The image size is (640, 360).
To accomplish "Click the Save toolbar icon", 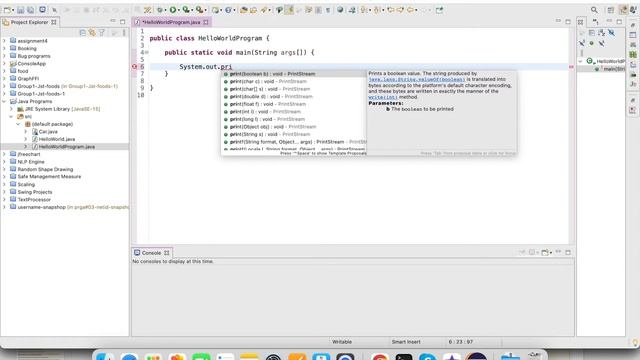I will click(x=20, y=10).
